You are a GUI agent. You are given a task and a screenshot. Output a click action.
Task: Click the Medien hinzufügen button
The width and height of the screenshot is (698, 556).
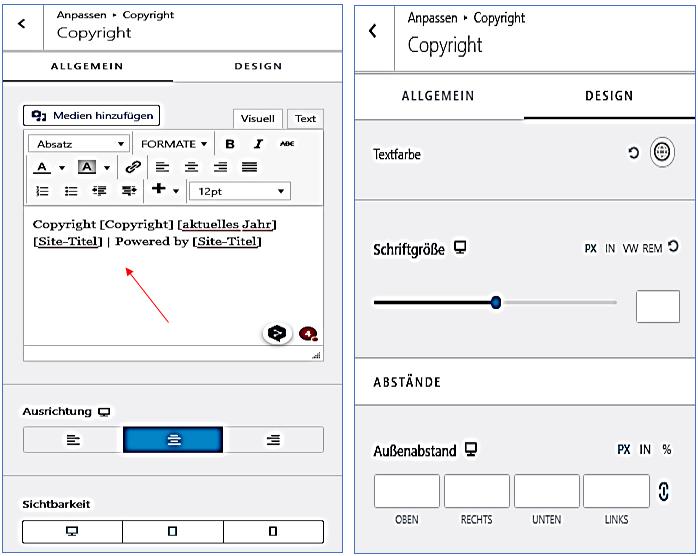91,116
